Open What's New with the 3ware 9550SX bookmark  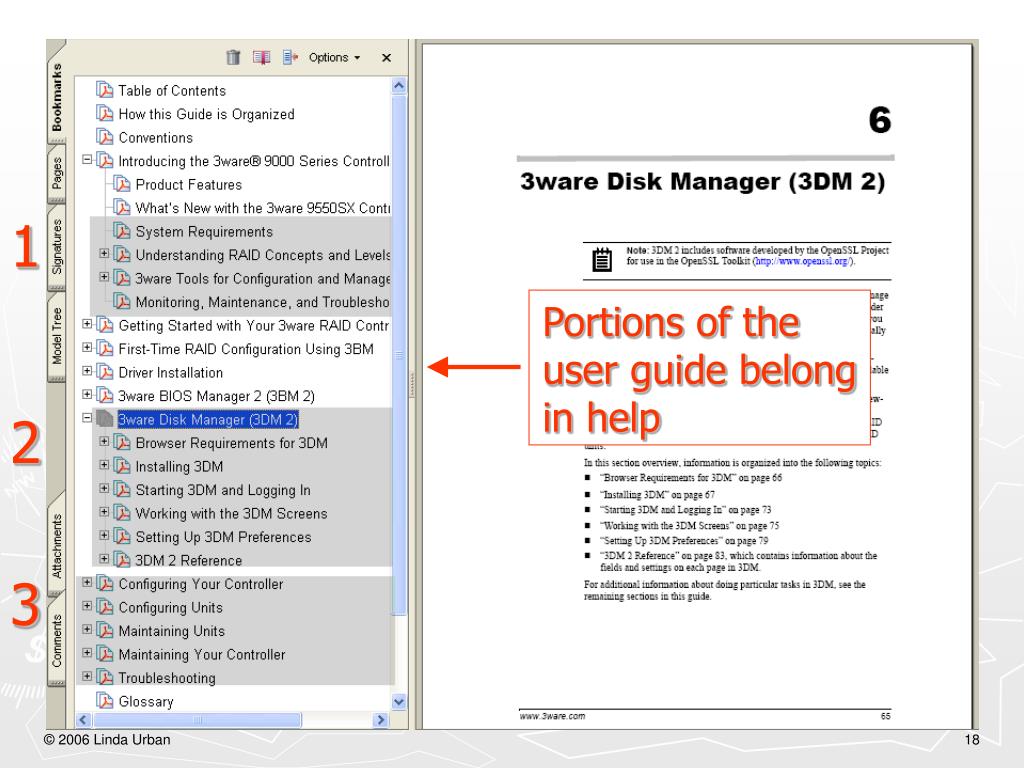point(263,208)
